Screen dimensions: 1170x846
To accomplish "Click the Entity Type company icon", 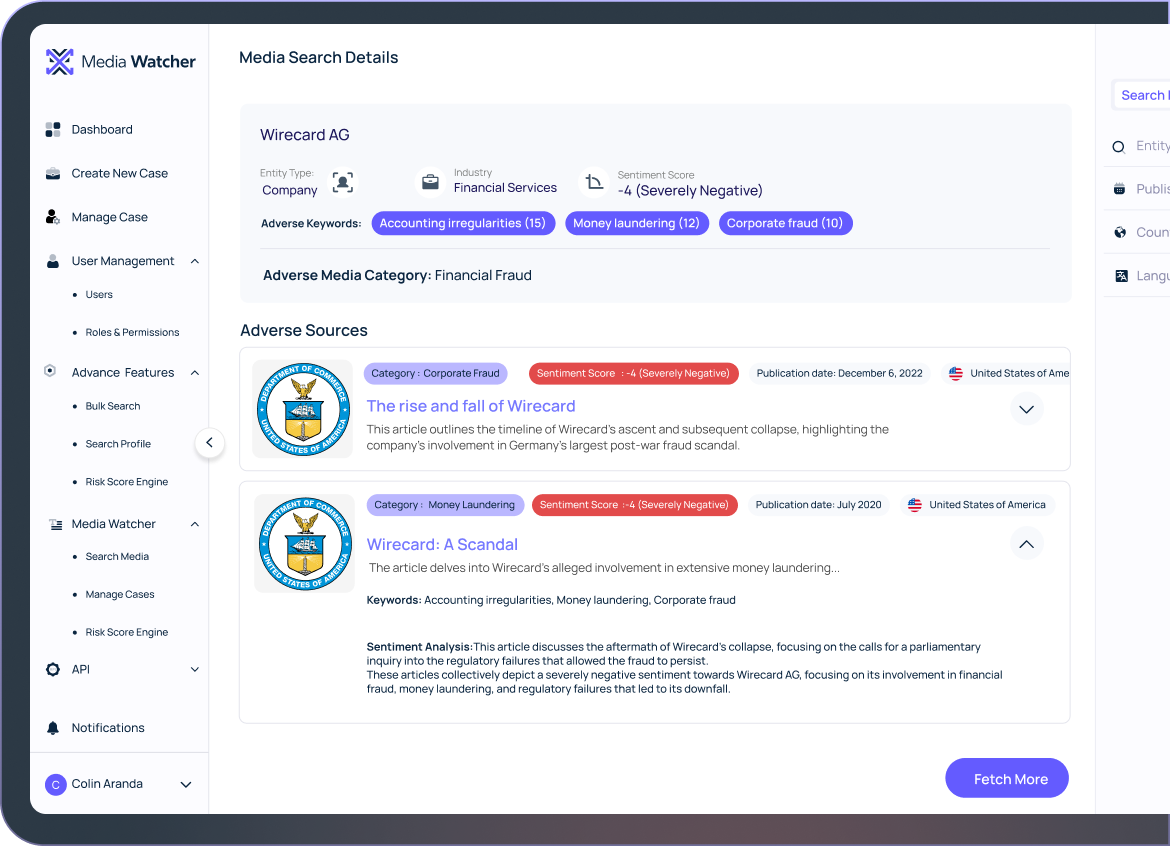I will point(342,182).
